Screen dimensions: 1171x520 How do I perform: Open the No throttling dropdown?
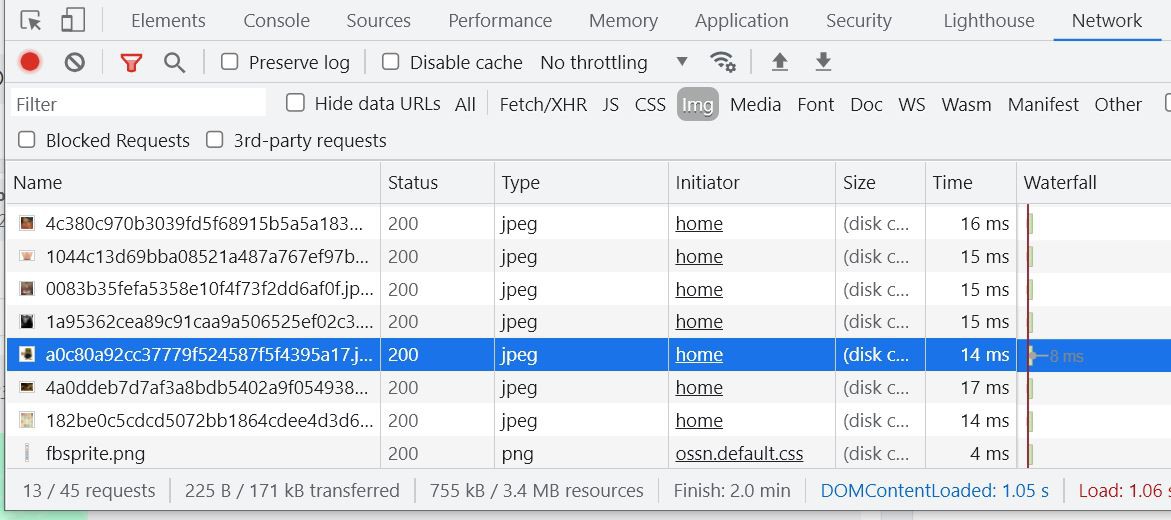(613, 62)
